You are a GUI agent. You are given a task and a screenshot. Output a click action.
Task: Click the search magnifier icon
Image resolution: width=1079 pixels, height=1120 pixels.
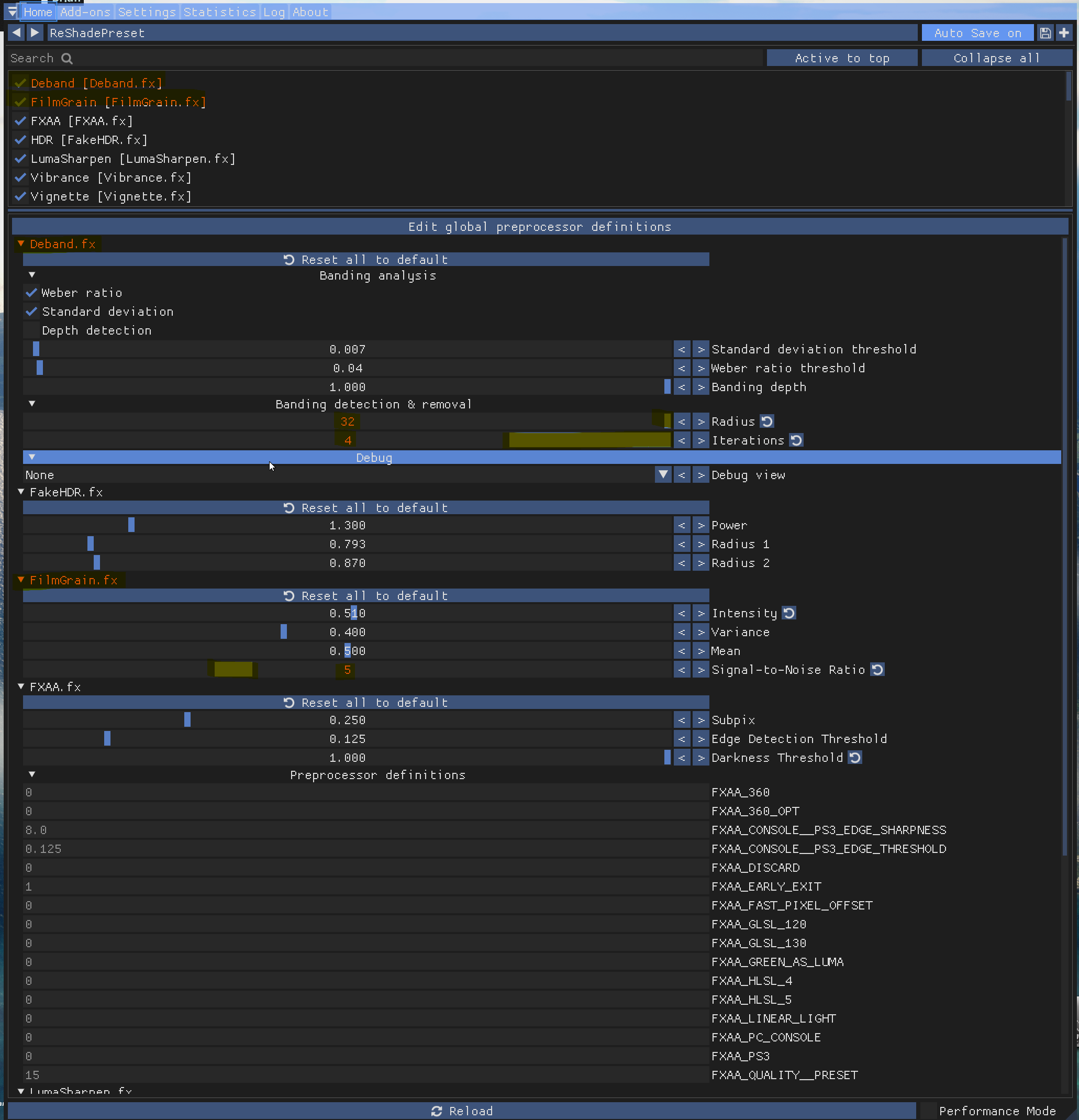tap(67, 58)
